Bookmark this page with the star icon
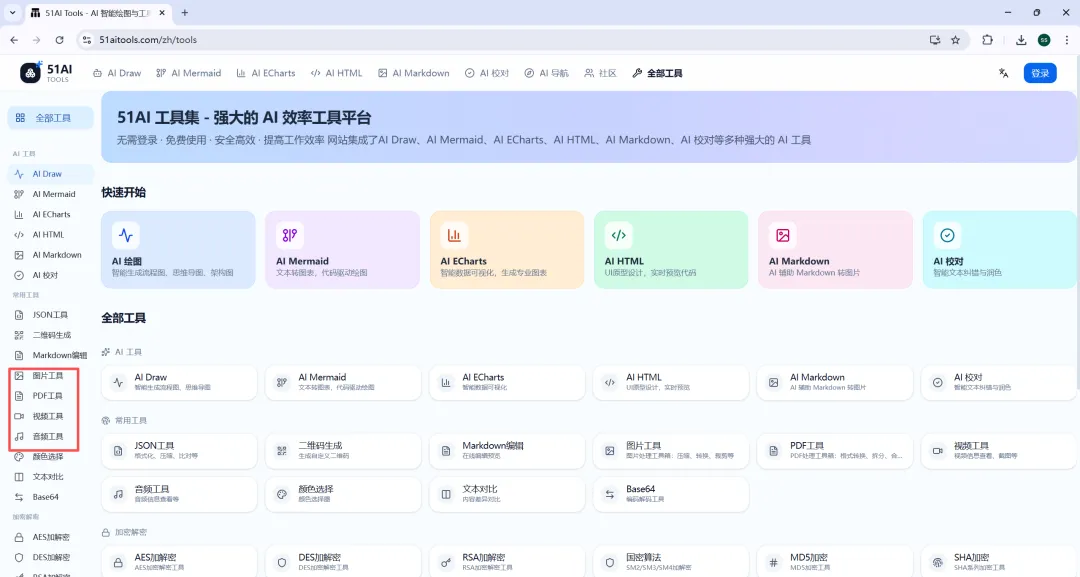 click(x=955, y=40)
